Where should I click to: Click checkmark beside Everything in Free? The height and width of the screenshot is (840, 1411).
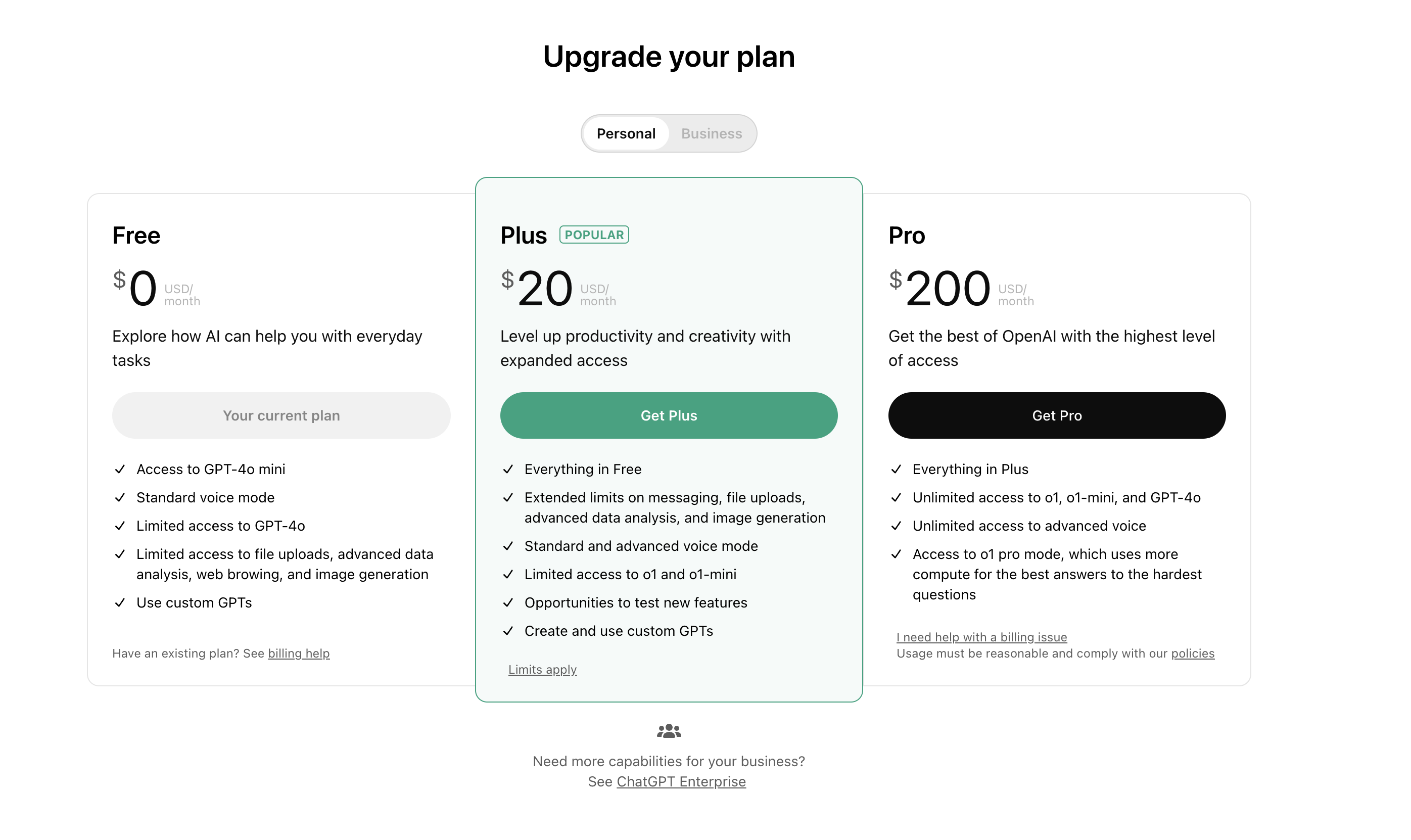coord(508,469)
